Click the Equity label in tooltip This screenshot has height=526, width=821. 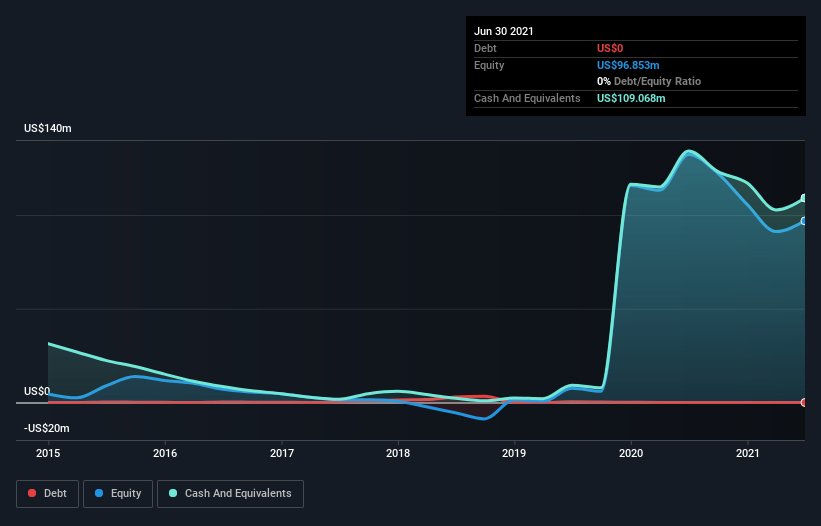(489, 65)
